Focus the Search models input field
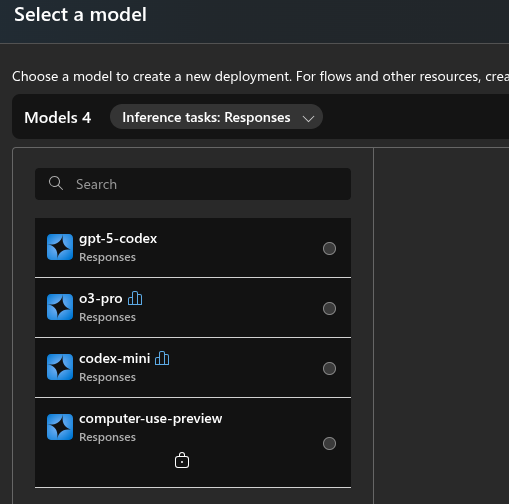This screenshot has height=504, width=509. [x=193, y=184]
